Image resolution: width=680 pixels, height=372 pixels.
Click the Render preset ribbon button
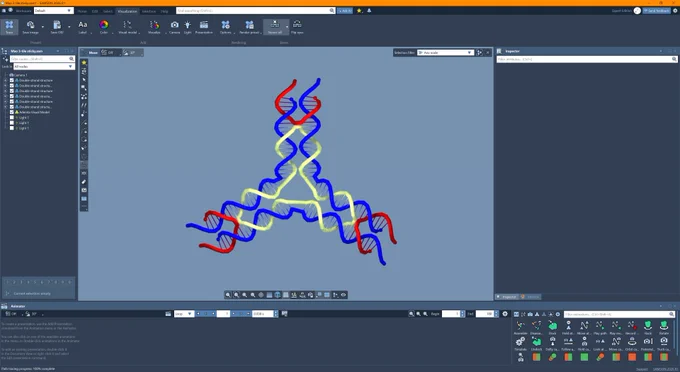249,27
